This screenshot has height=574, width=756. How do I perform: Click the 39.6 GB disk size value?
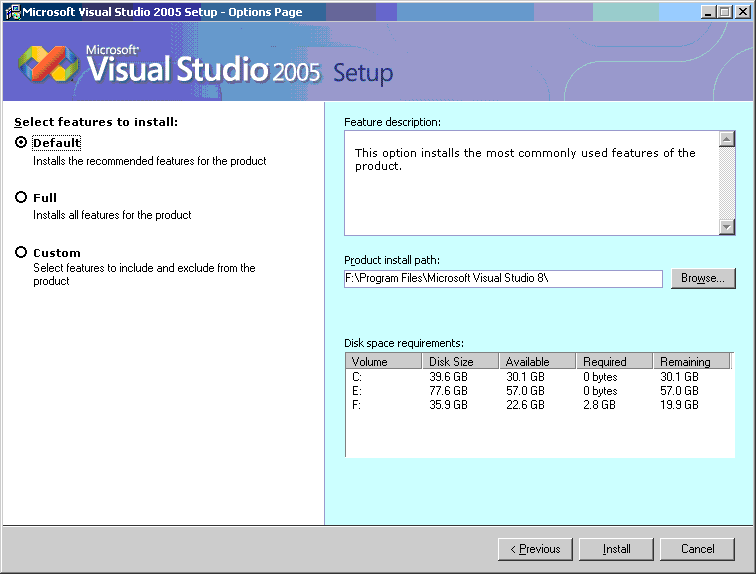448,376
